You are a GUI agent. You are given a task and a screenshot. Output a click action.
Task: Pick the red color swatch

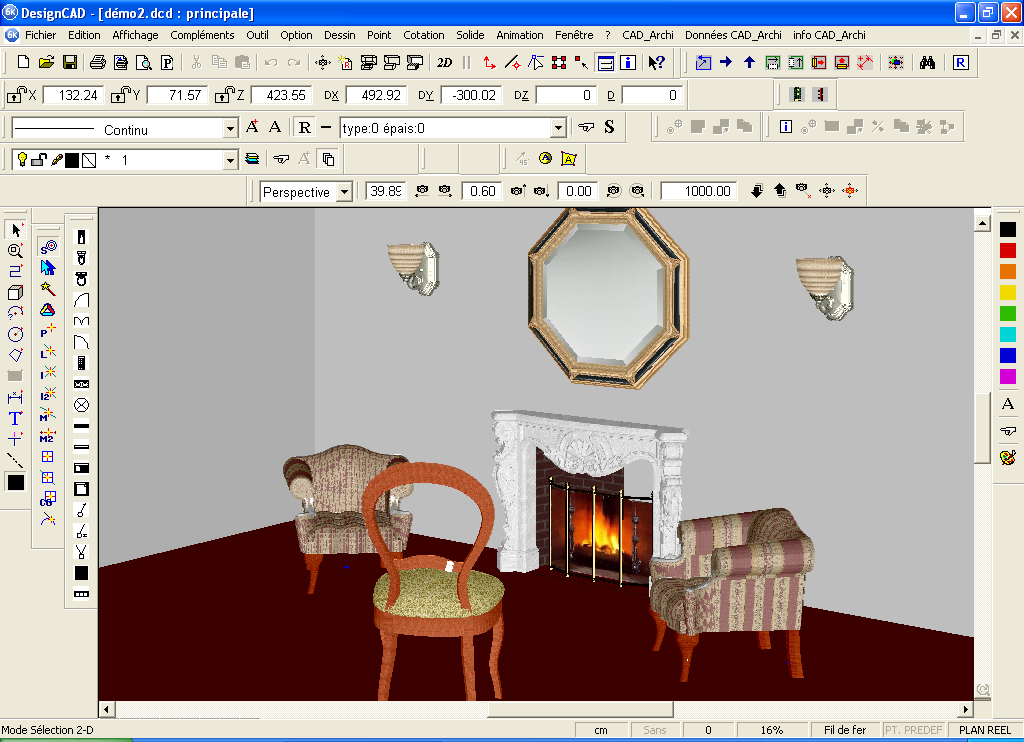click(1008, 250)
